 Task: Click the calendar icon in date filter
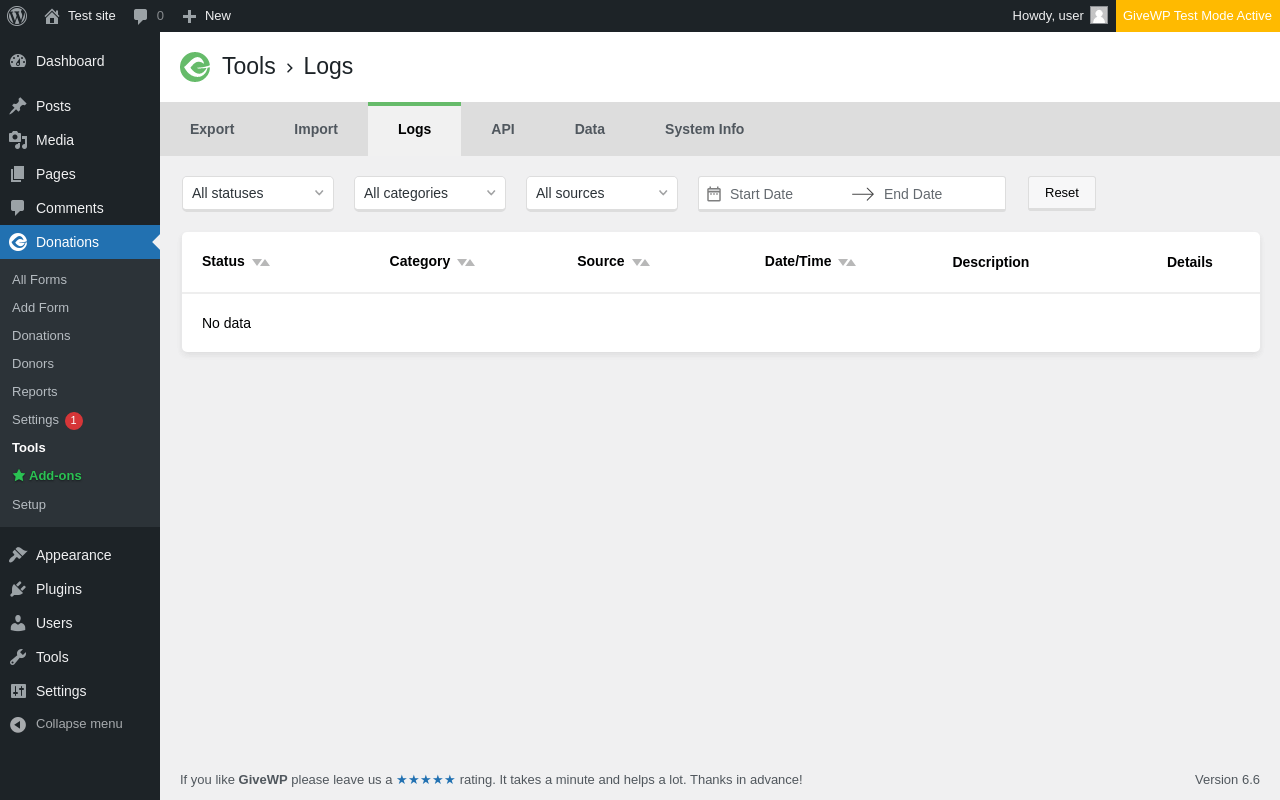click(714, 194)
